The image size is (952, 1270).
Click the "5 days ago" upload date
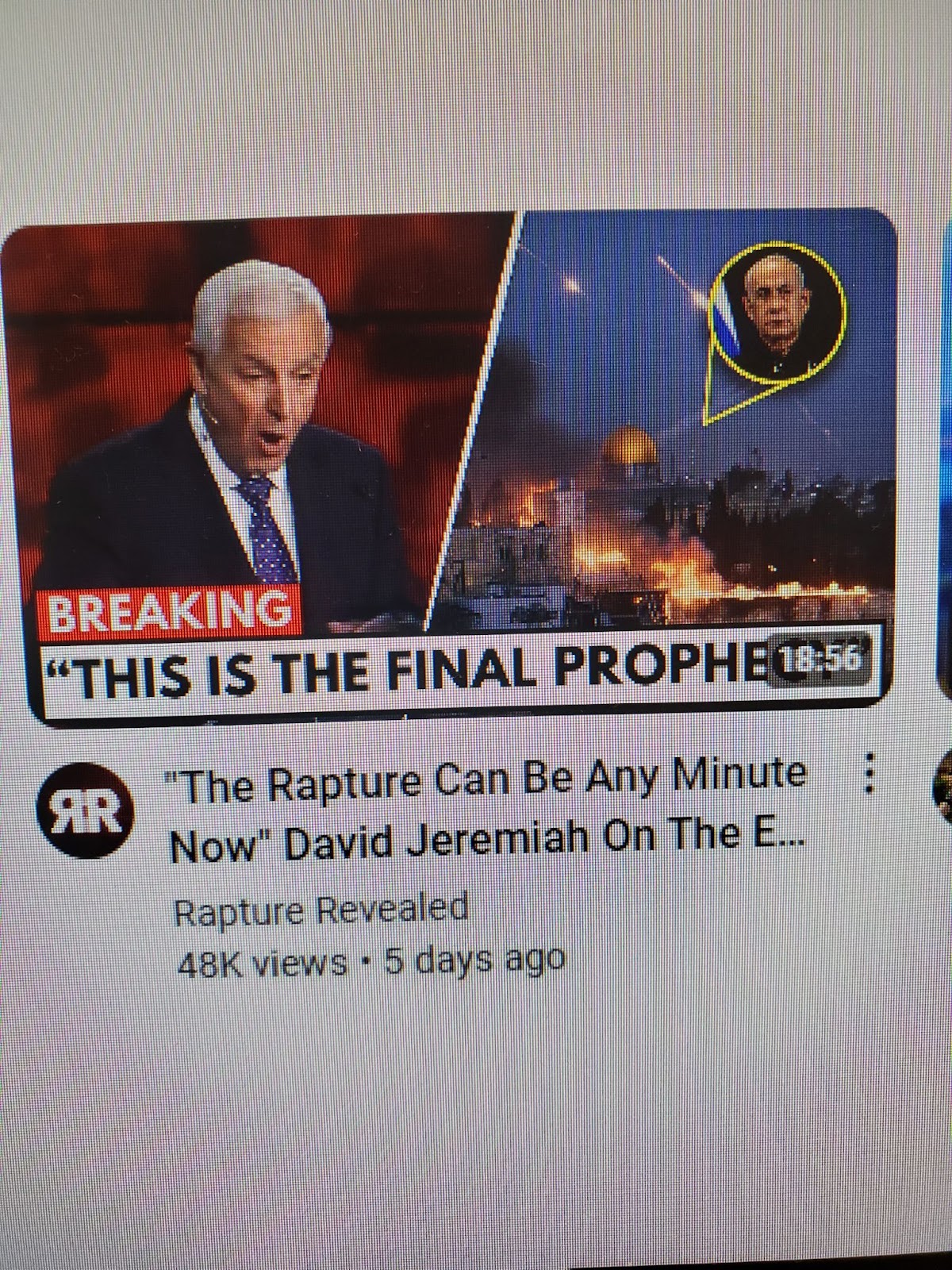[474, 960]
